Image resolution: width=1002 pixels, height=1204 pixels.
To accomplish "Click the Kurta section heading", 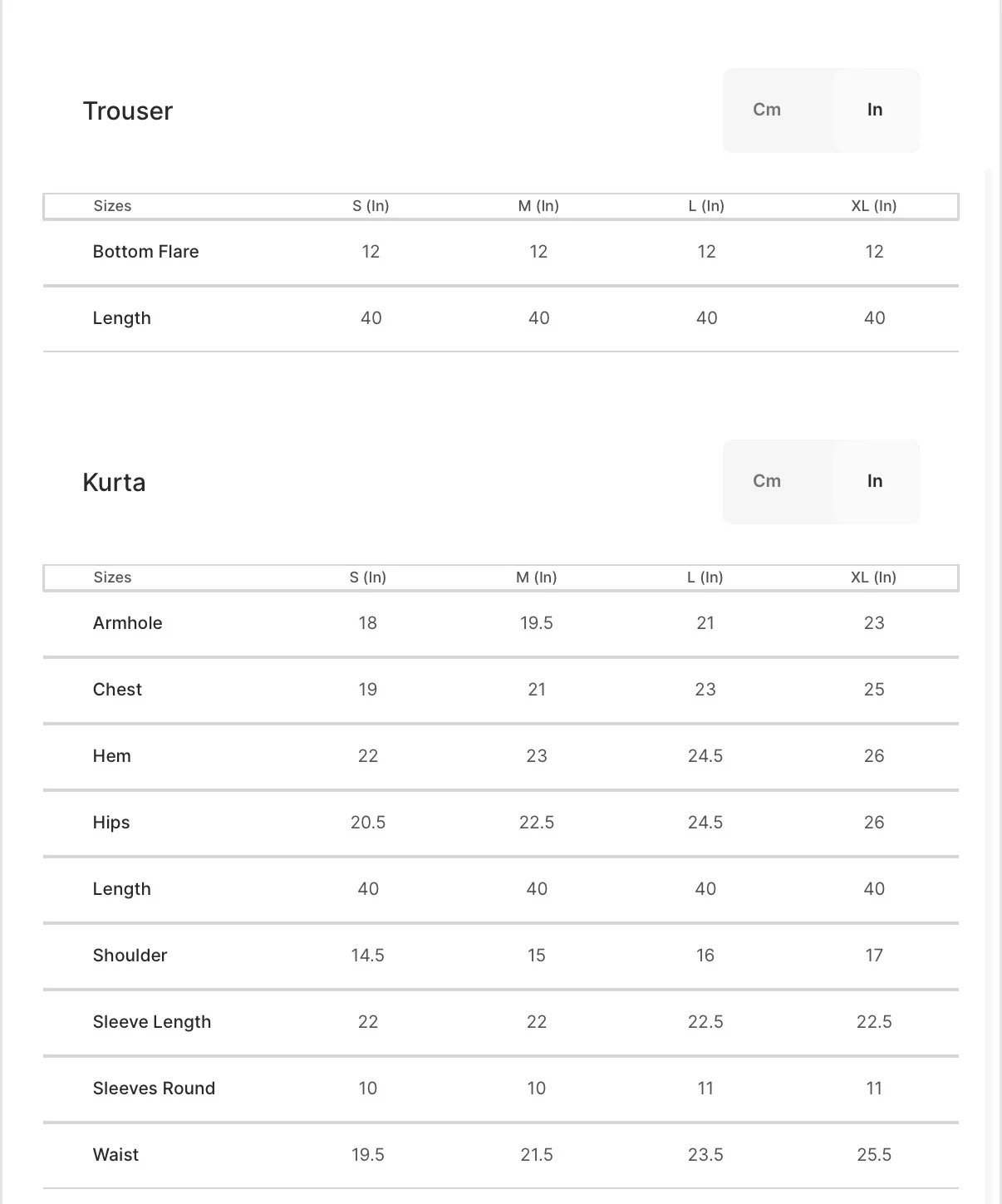I will (x=114, y=482).
